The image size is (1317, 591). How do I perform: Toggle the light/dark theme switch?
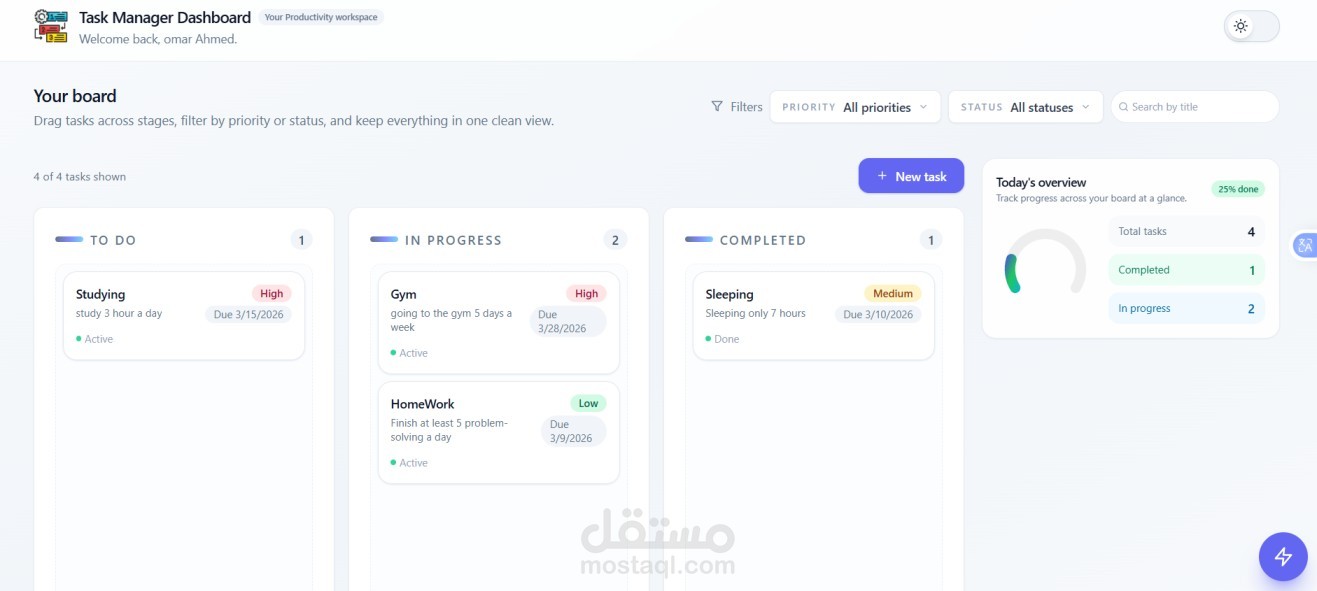point(1252,26)
